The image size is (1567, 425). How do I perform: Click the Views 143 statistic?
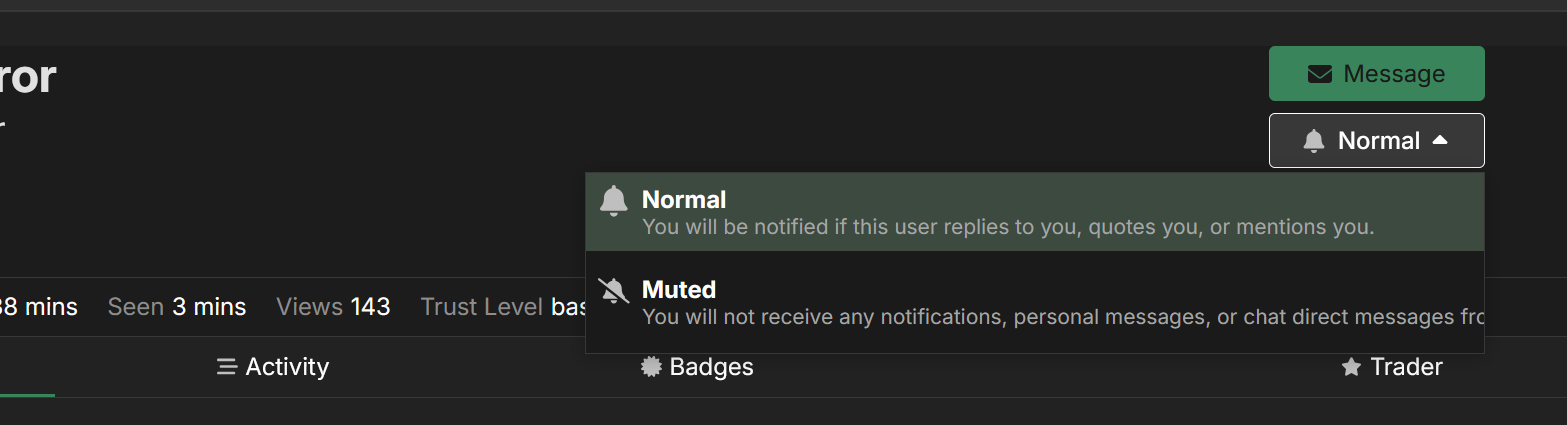point(333,307)
